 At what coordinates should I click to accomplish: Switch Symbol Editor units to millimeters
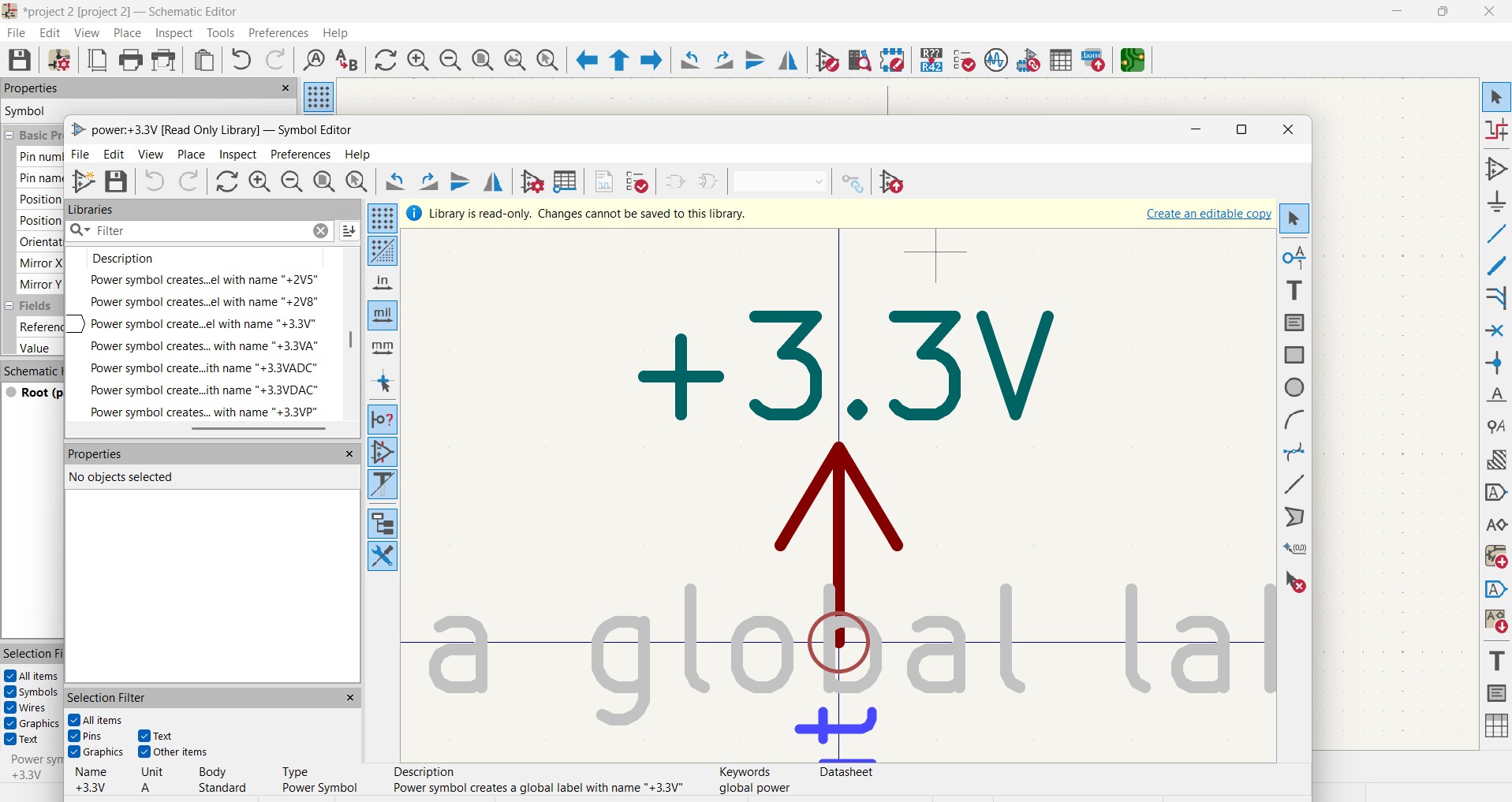point(383,348)
